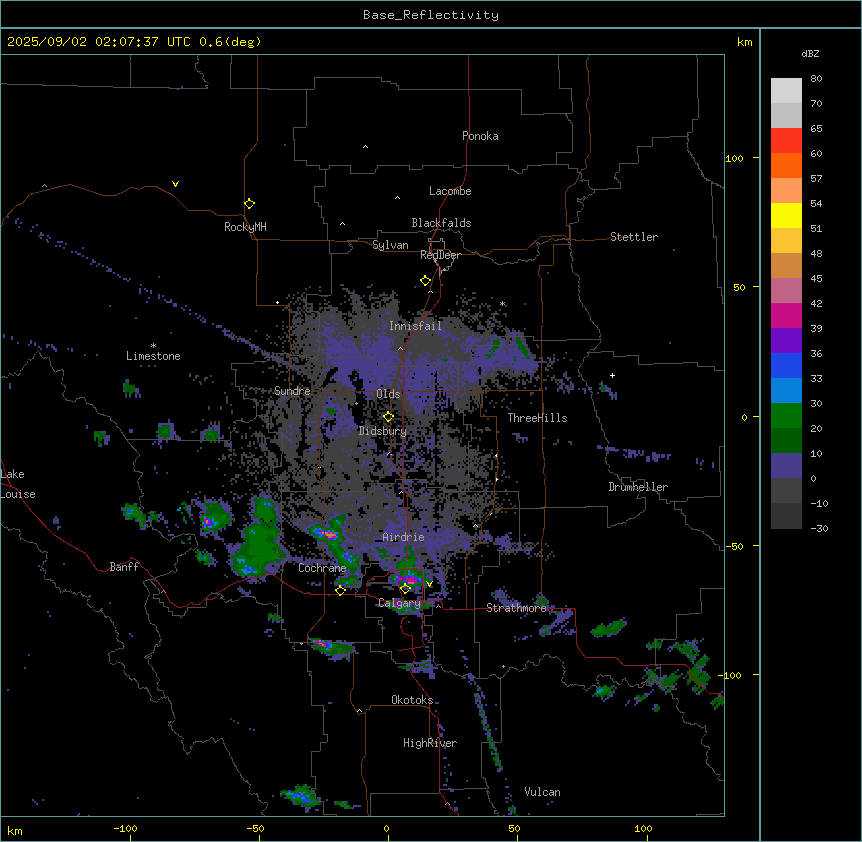Click the yellow diamond marker above RockyMH

click(x=249, y=204)
